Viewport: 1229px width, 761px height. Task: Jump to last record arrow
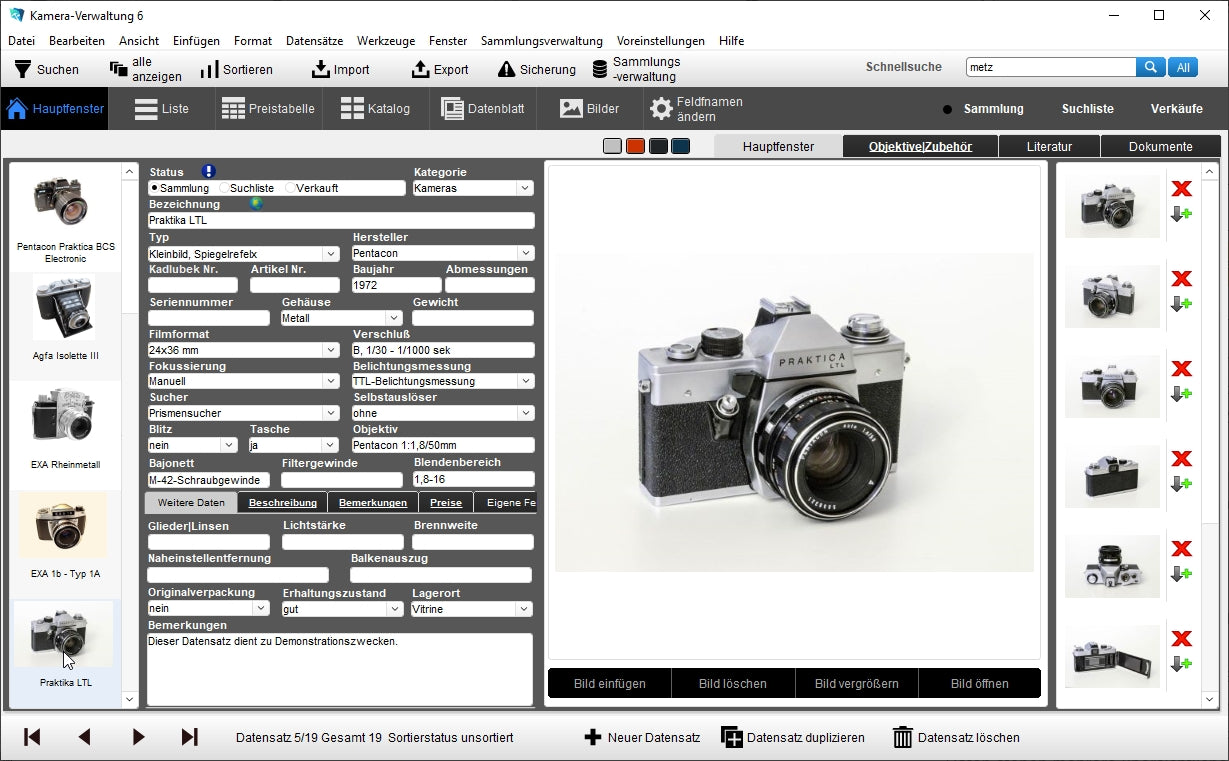coord(189,737)
